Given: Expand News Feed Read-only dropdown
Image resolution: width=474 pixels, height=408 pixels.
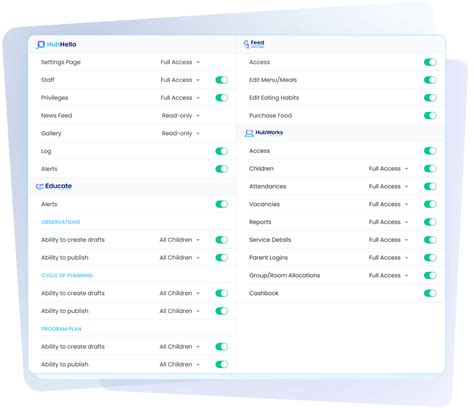Looking at the screenshot, I should pos(181,116).
